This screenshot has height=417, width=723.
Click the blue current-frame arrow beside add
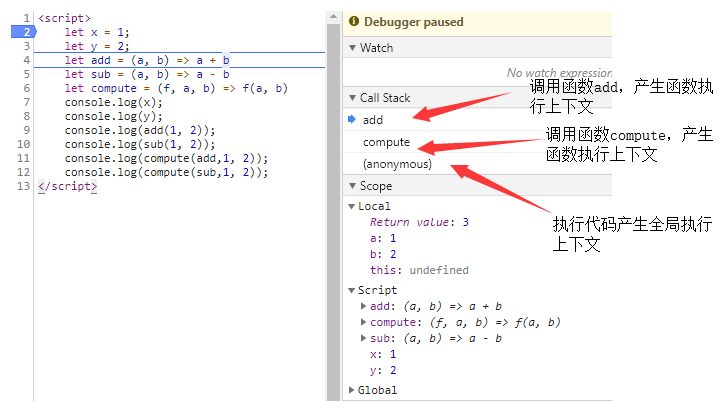point(352,119)
